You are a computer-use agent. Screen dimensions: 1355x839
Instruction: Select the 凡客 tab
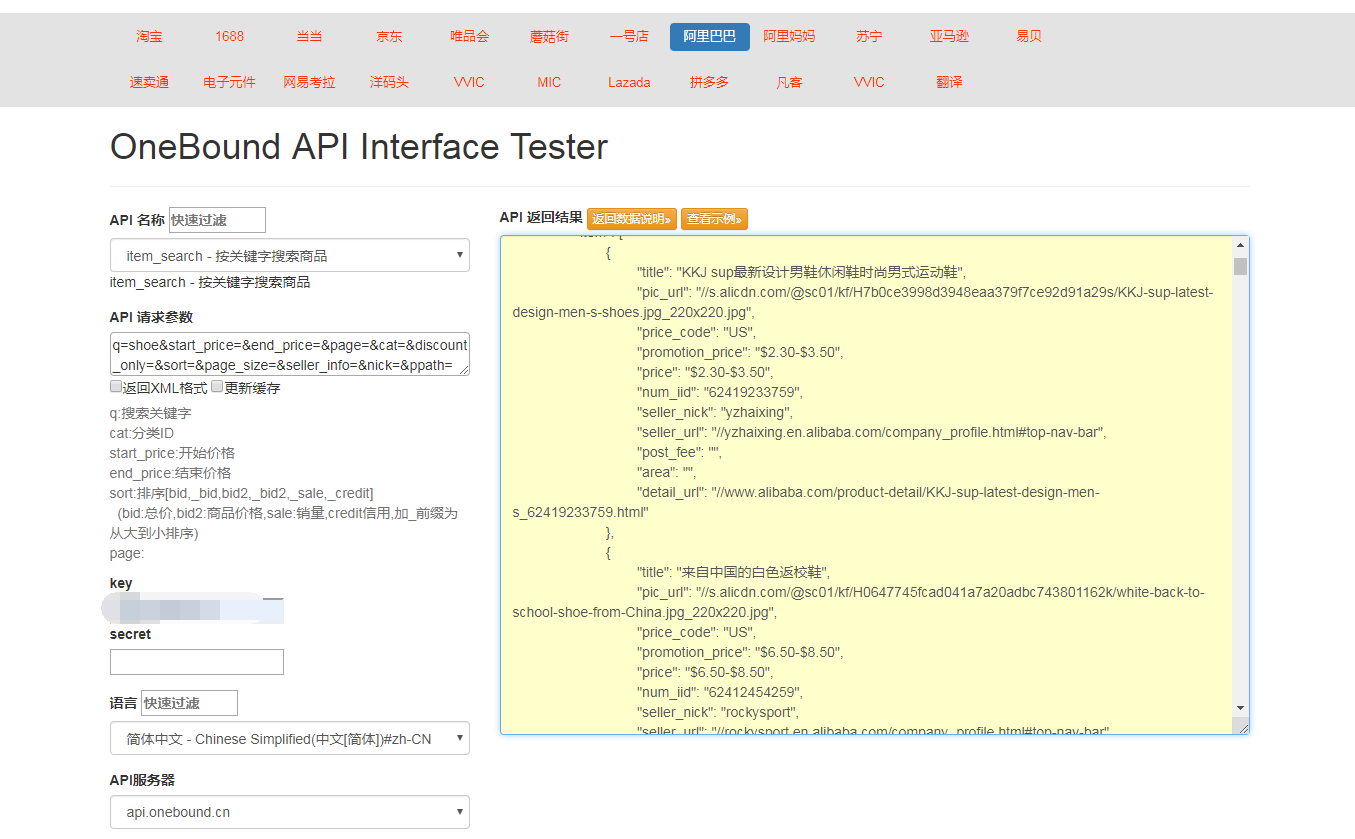tap(789, 82)
